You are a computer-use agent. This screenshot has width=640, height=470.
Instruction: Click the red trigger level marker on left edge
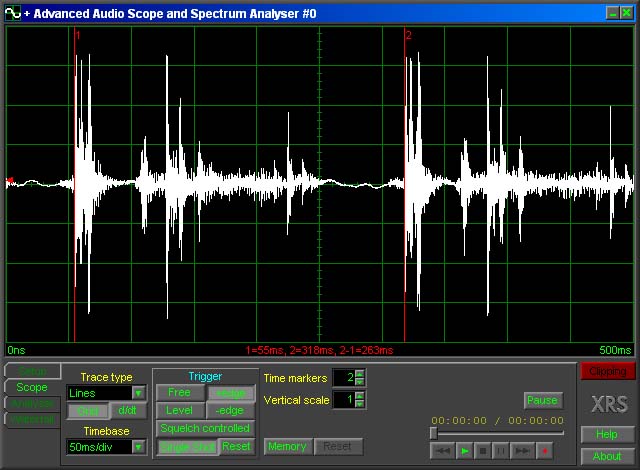click(10, 180)
